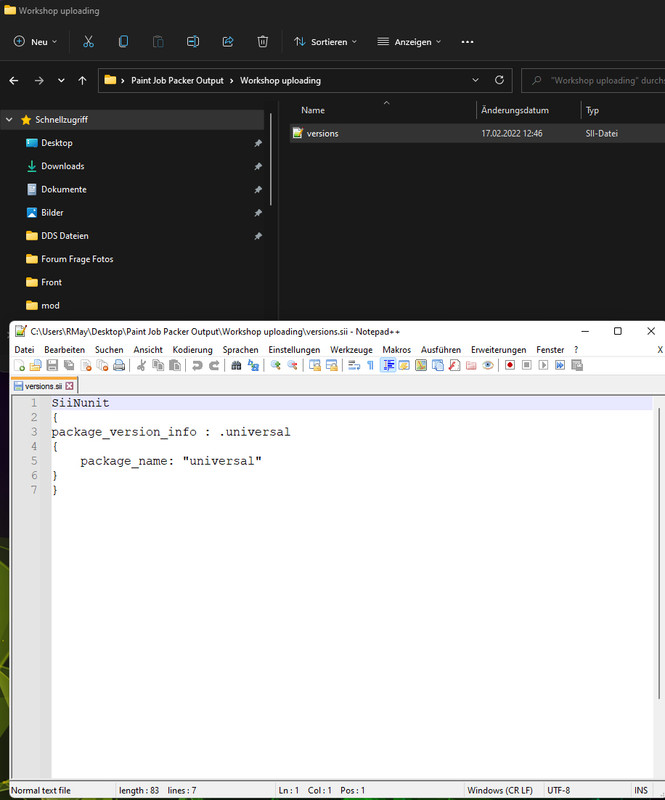Screen dimensions: 665x800
Task: Toggle show all characters pilcrow icon
Action: (x=371, y=365)
